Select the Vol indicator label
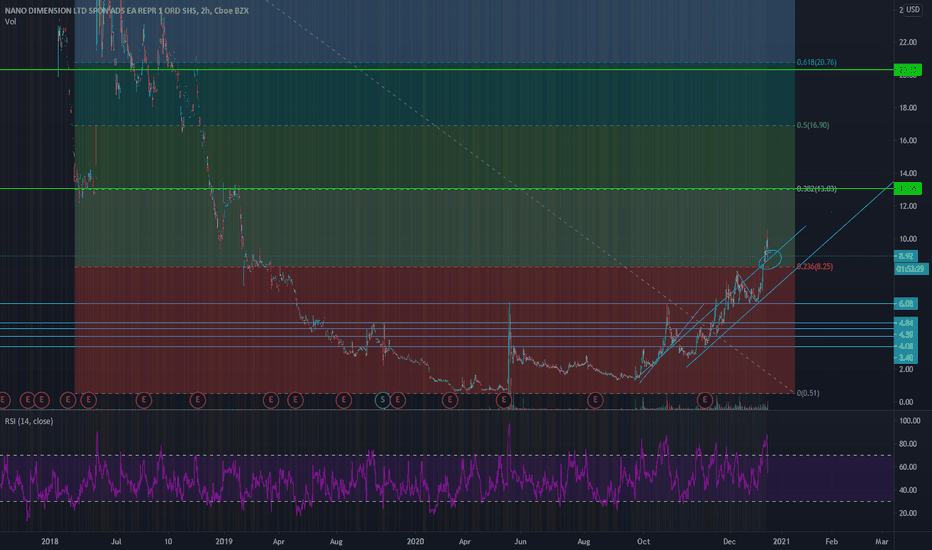The image size is (932, 550). pos(11,21)
